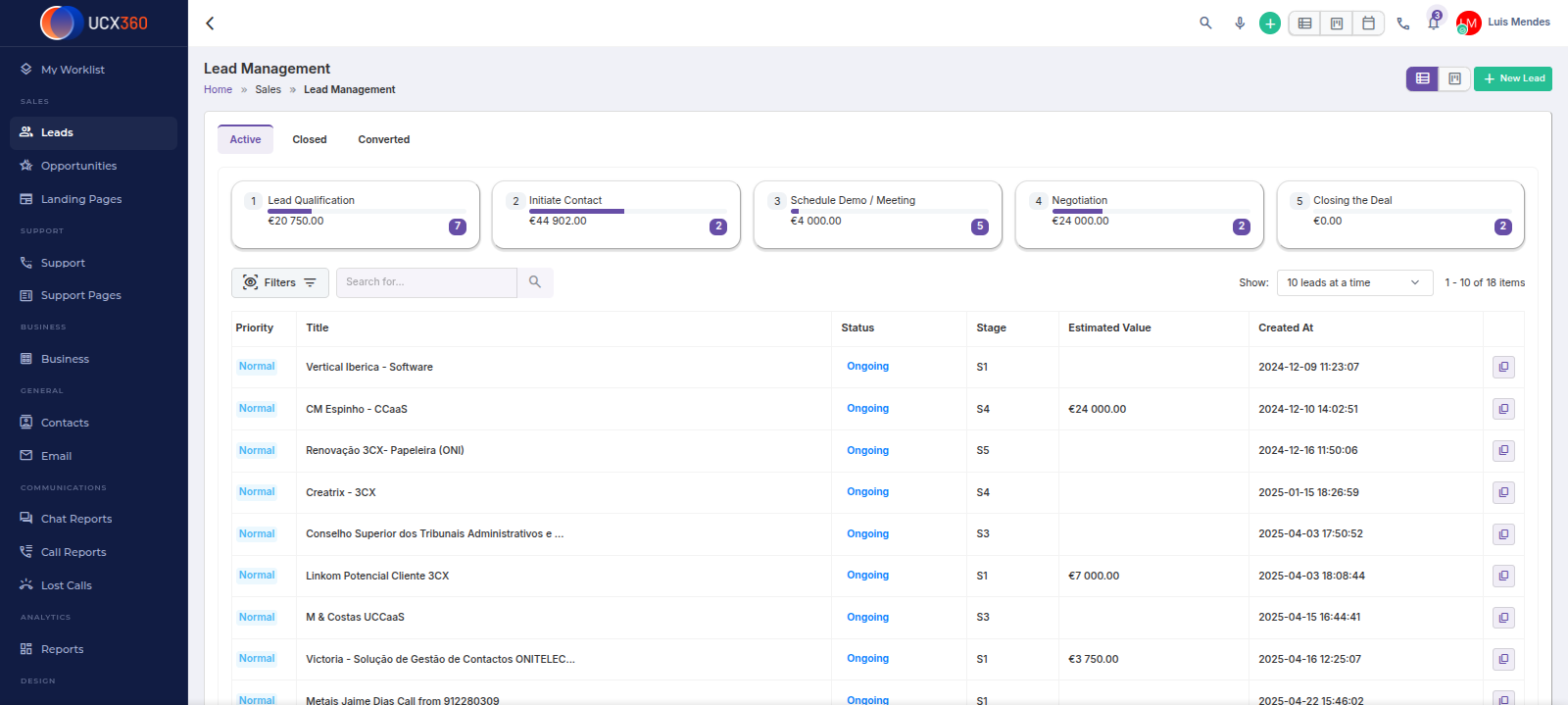Click copy icon for Victoria row

point(1503,659)
